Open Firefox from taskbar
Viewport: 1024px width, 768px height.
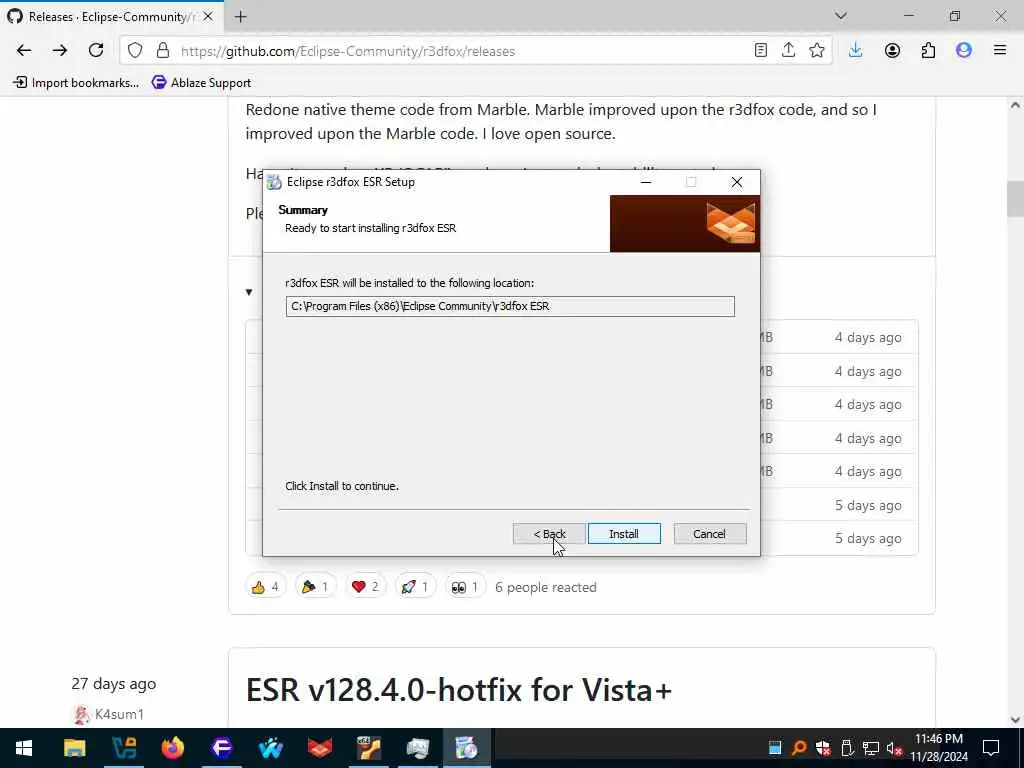click(172, 748)
